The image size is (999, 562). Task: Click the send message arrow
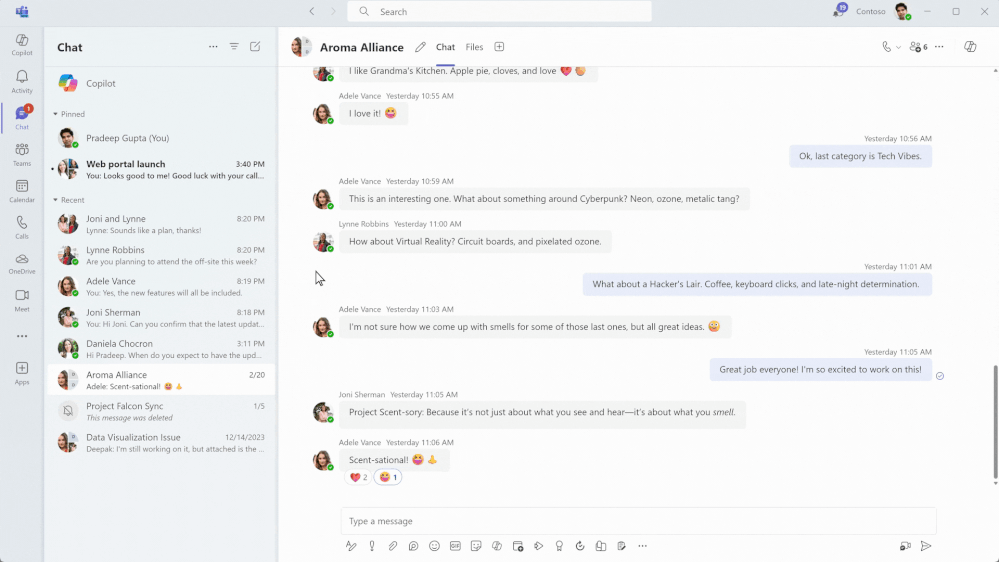click(x=926, y=546)
